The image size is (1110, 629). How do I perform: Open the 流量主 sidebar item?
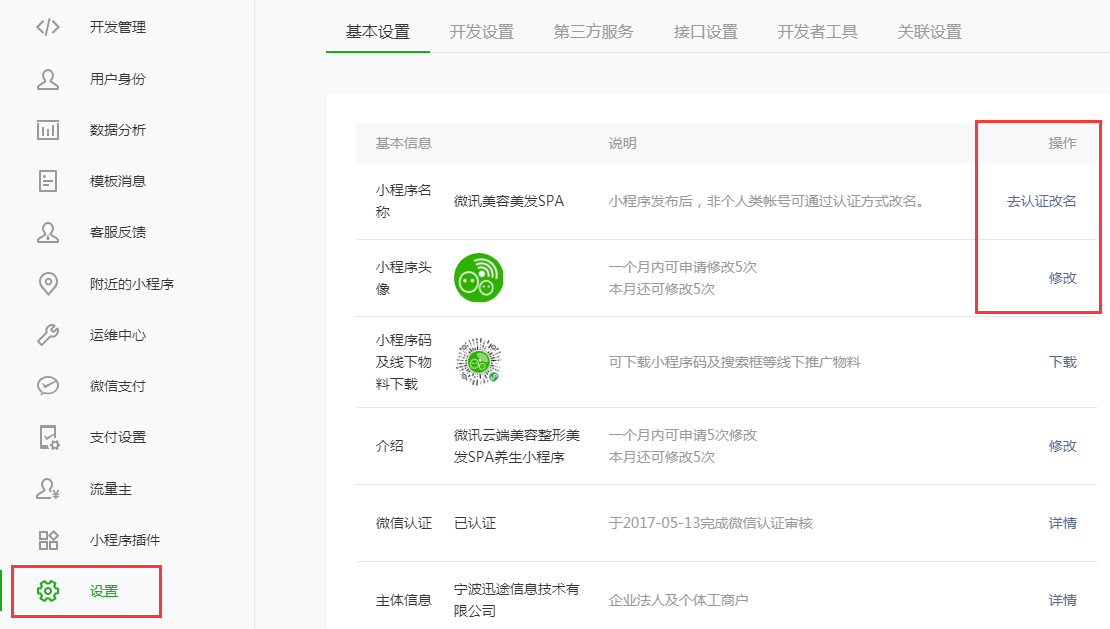pos(110,489)
